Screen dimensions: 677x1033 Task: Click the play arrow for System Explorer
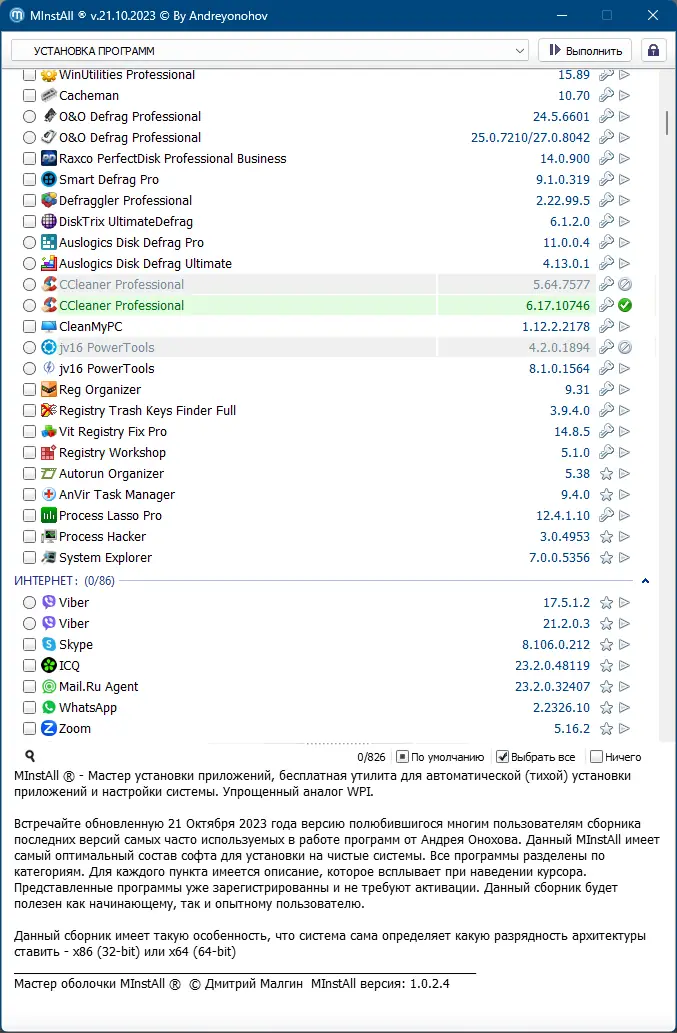coord(625,557)
